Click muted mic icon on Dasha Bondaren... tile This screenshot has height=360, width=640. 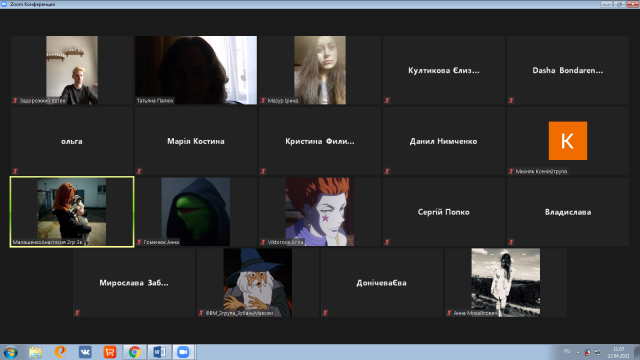tap(511, 100)
